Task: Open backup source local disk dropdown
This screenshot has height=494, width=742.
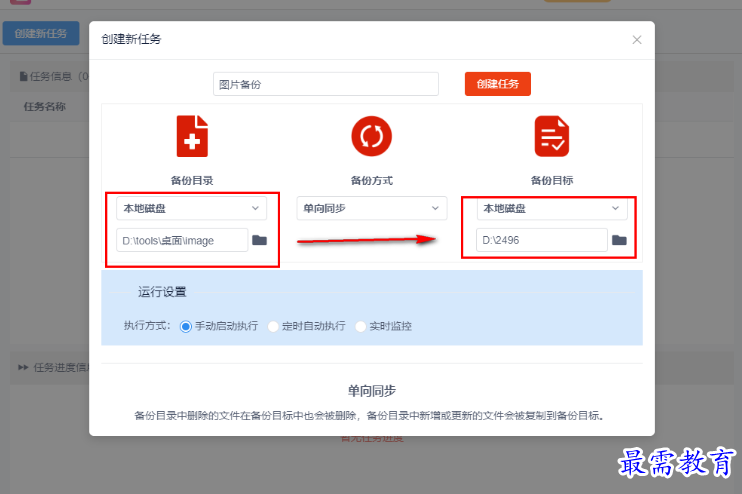Action: pos(192,208)
